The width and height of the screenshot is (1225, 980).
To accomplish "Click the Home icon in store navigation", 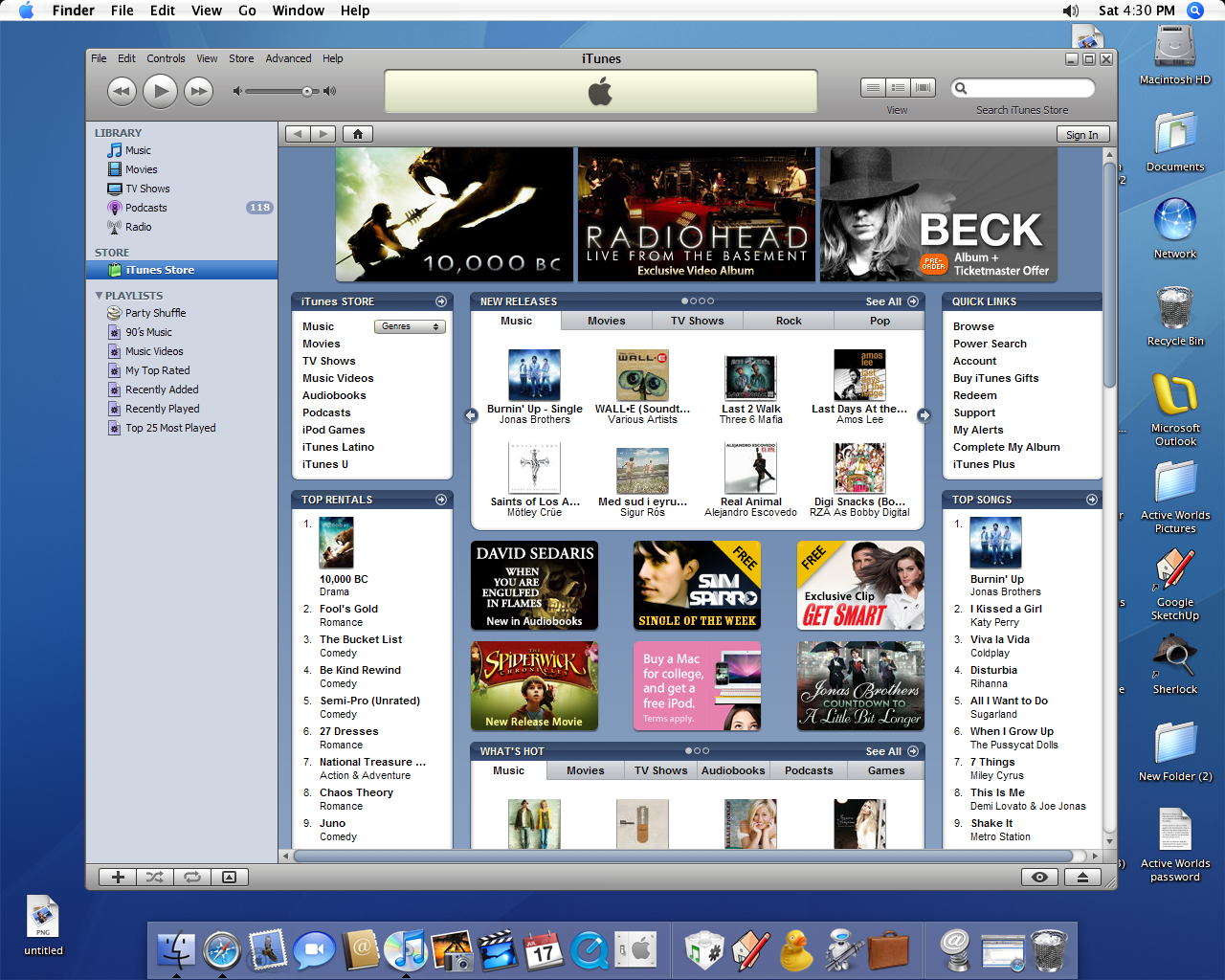I will (357, 134).
